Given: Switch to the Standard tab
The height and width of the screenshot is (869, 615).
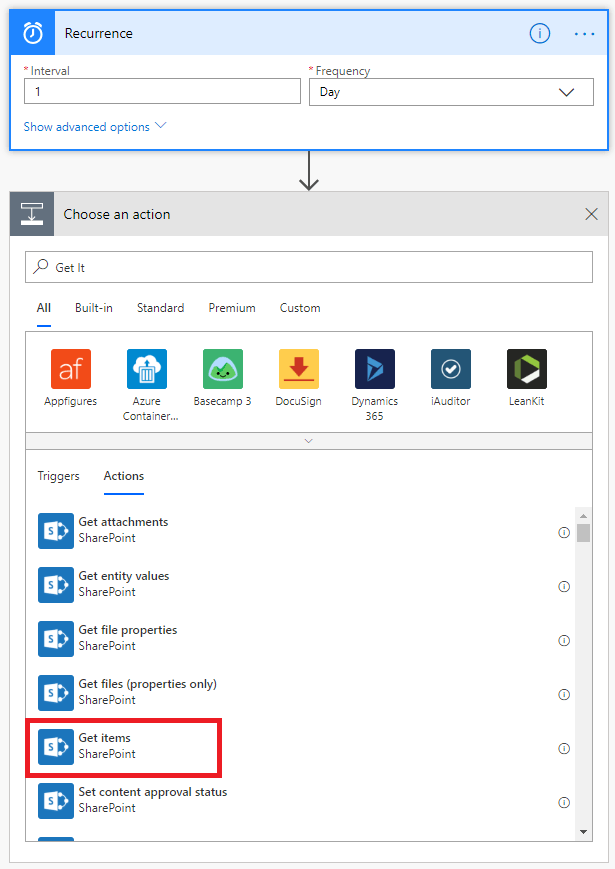Looking at the screenshot, I should pos(161,308).
